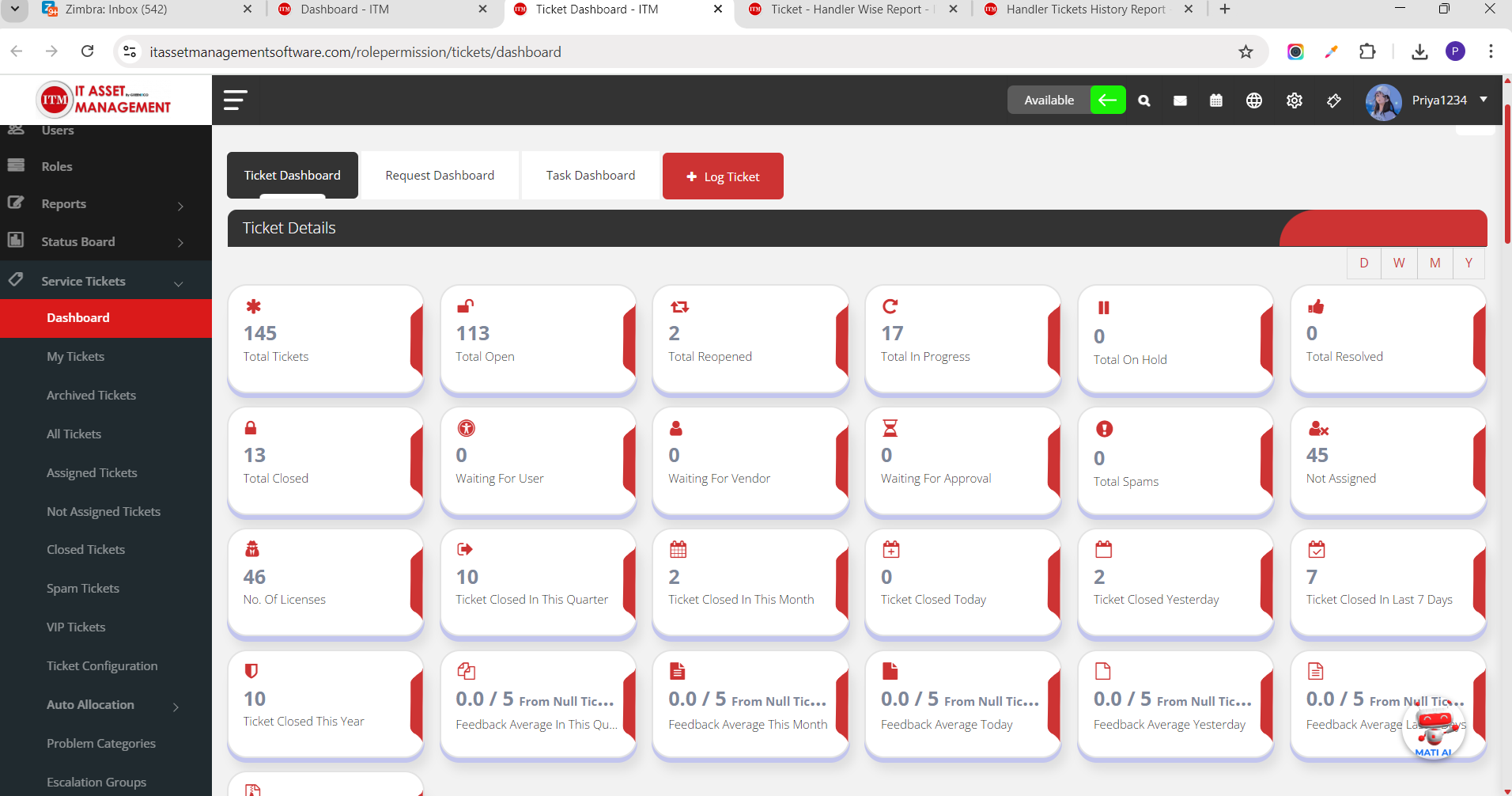
Task: Switch to the Task Dashboard tab
Action: coord(589,175)
